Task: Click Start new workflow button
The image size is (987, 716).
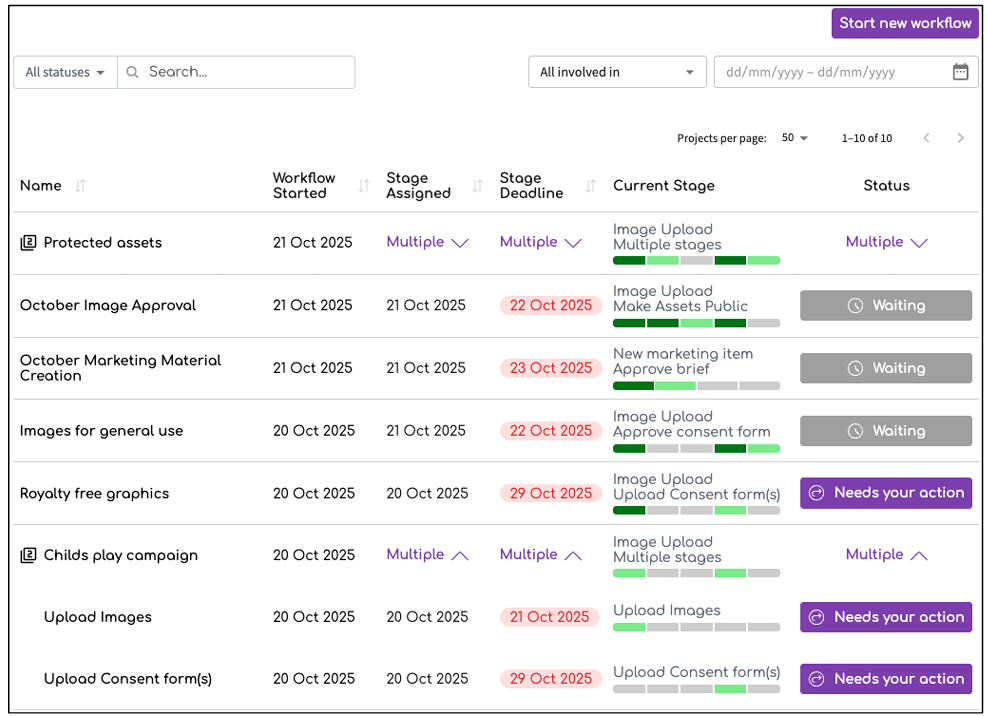Action: click(905, 23)
